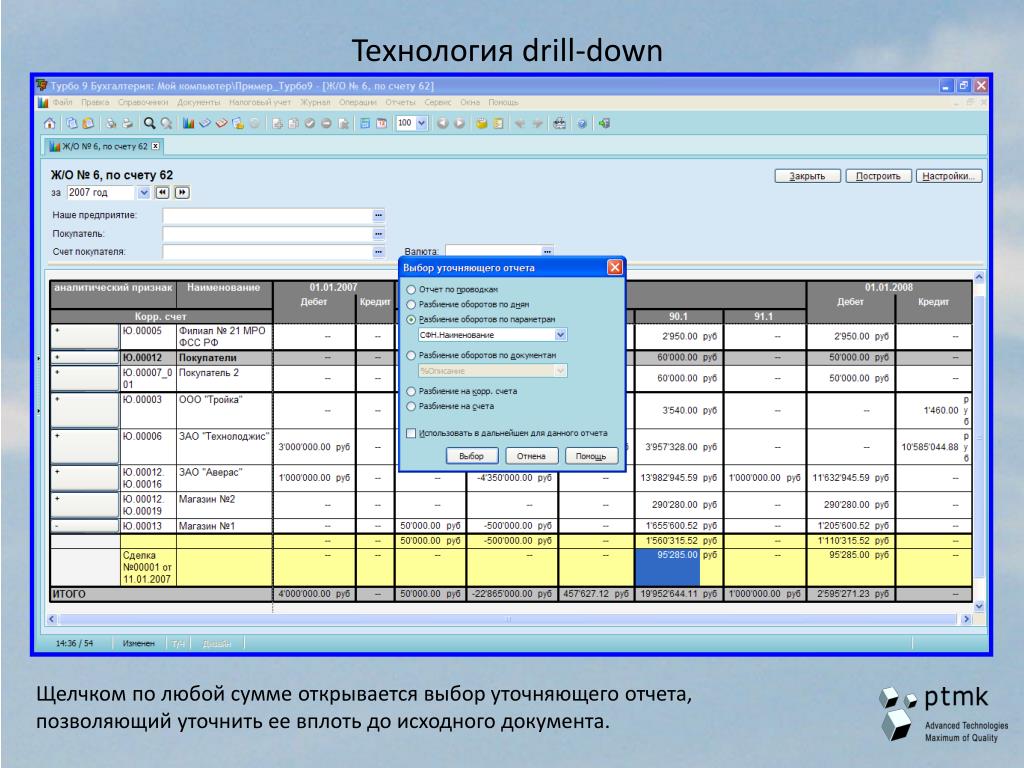The height and width of the screenshot is (768, 1024).
Task: Open the СФН.Наименование dropdown
Action: click(x=560, y=335)
